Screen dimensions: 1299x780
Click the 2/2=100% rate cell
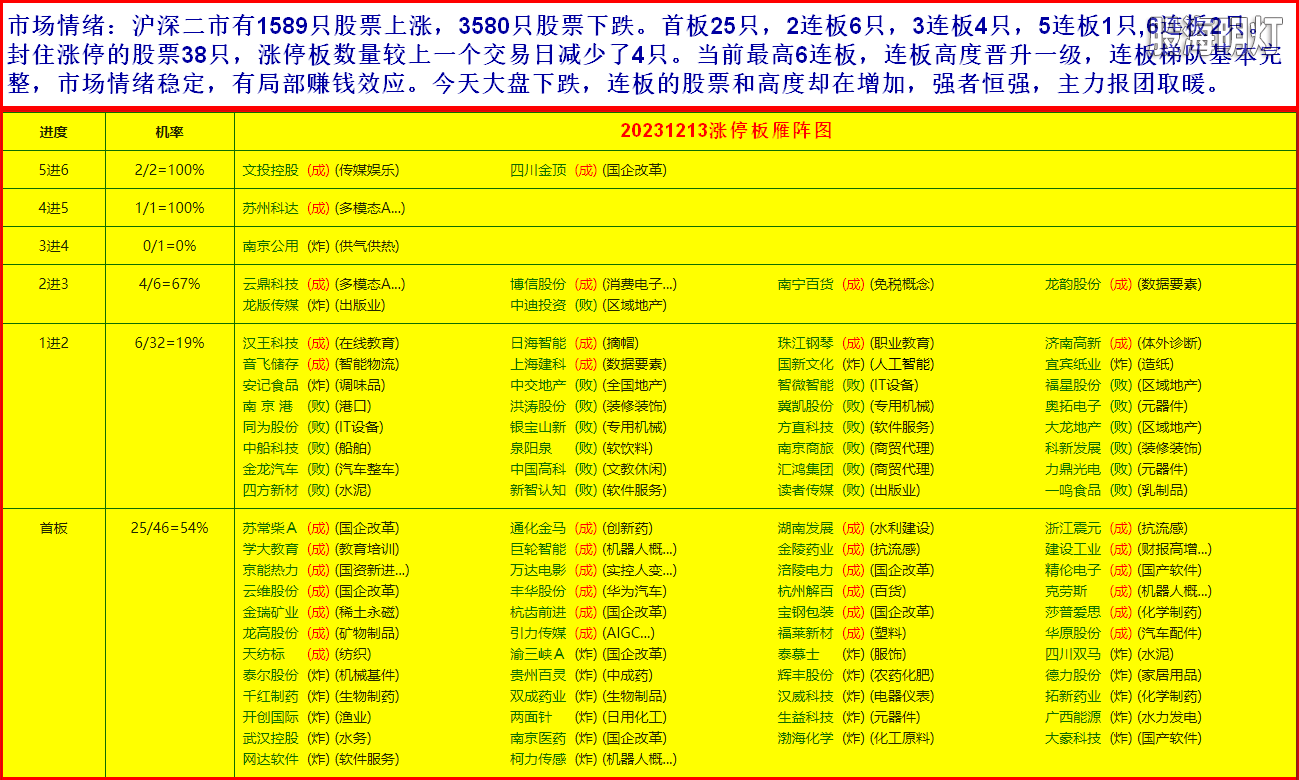click(x=169, y=170)
